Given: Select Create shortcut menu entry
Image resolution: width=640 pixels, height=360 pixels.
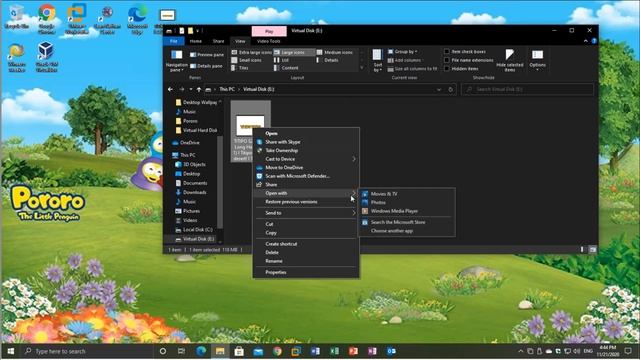Looking at the screenshot, I should (x=306, y=244).
